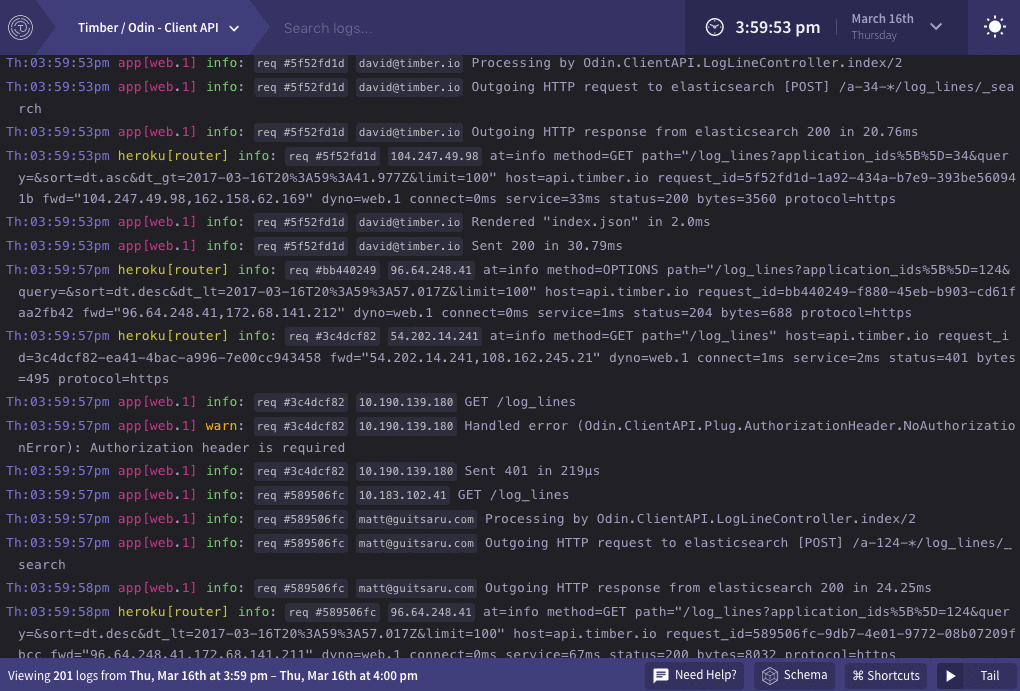Toggle the light theme sun icon
1020x691 pixels.
tap(994, 27)
